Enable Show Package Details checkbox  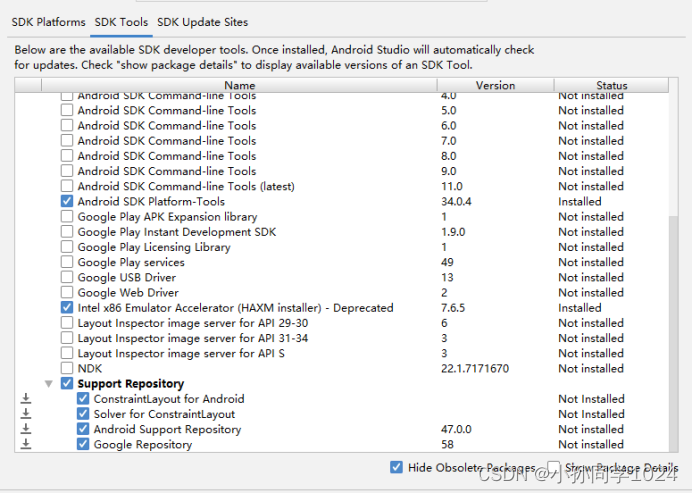[553, 467]
